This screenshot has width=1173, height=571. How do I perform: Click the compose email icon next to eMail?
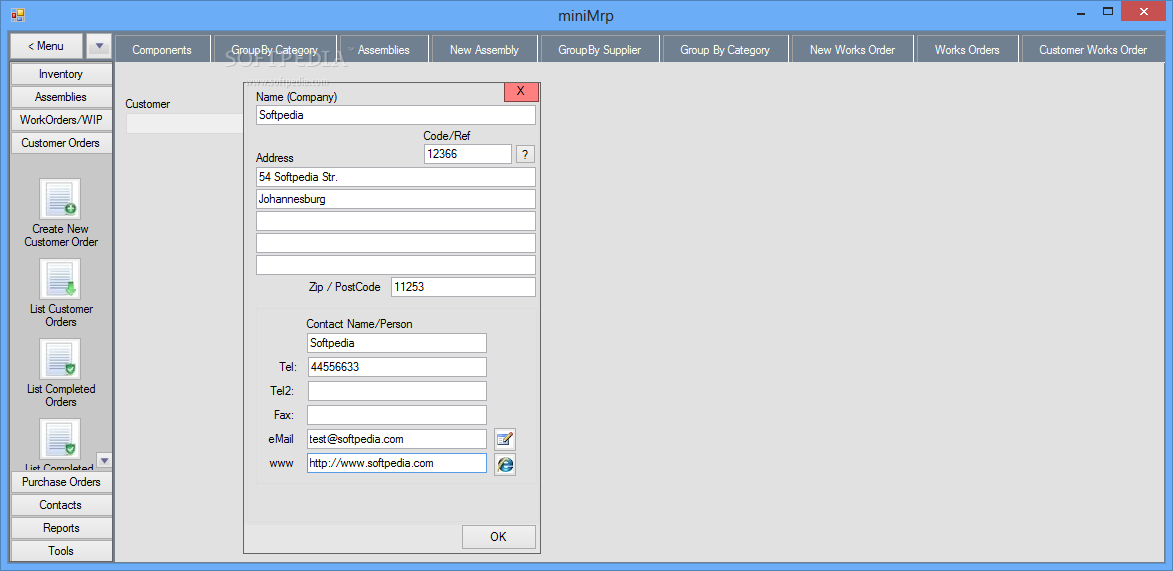tap(505, 439)
